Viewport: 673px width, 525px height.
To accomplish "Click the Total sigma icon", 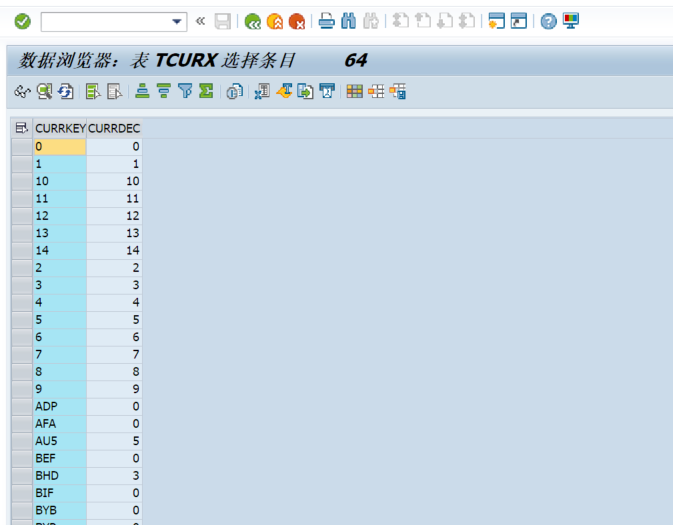I will (206, 91).
